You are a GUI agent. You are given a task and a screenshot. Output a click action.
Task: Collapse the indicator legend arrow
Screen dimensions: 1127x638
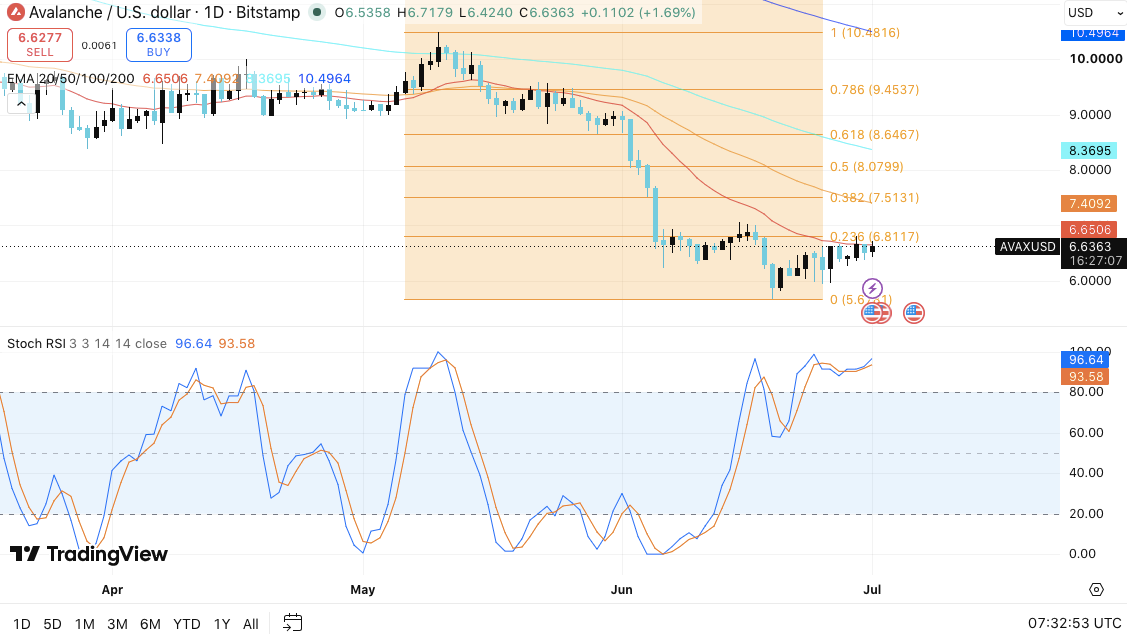tap(22, 104)
